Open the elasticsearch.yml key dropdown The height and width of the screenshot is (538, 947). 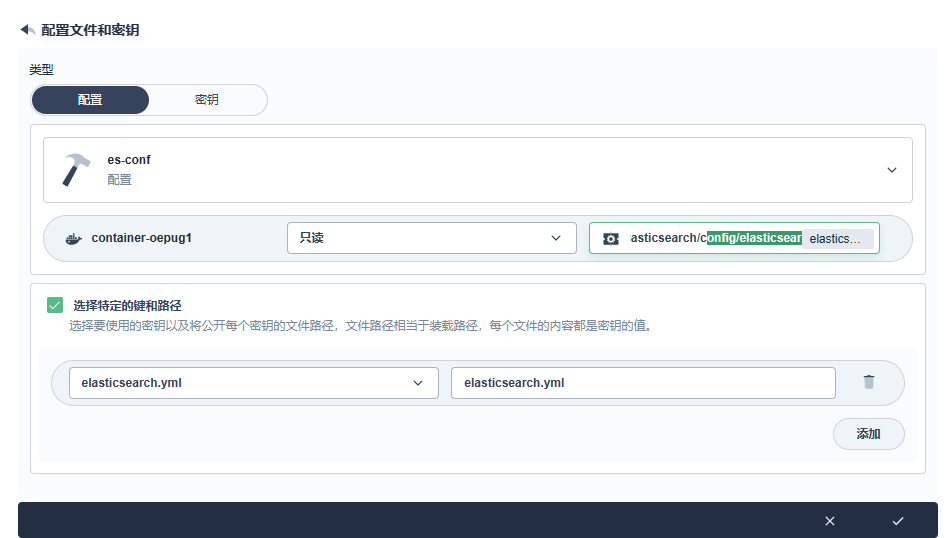(253, 383)
